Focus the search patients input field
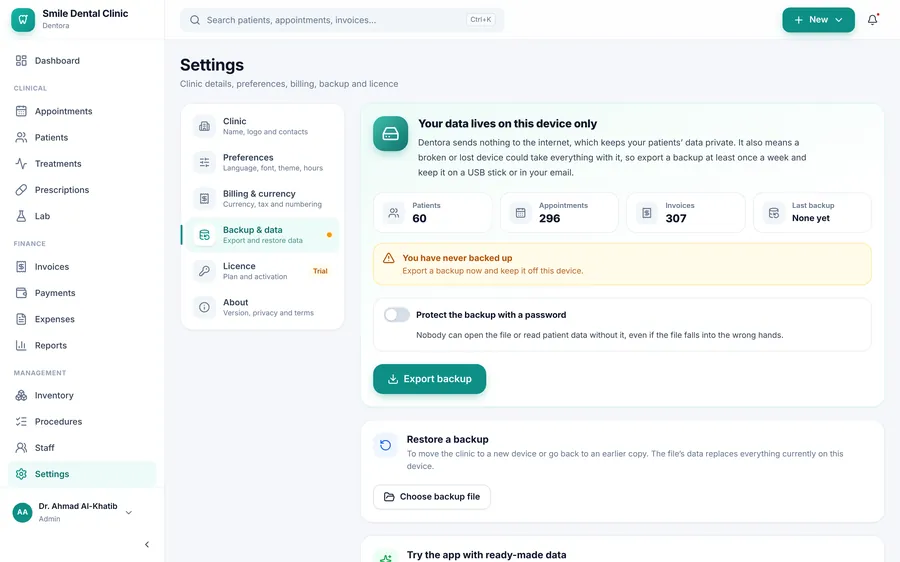The height and width of the screenshot is (562, 900). pyautogui.click(x=342, y=20)
